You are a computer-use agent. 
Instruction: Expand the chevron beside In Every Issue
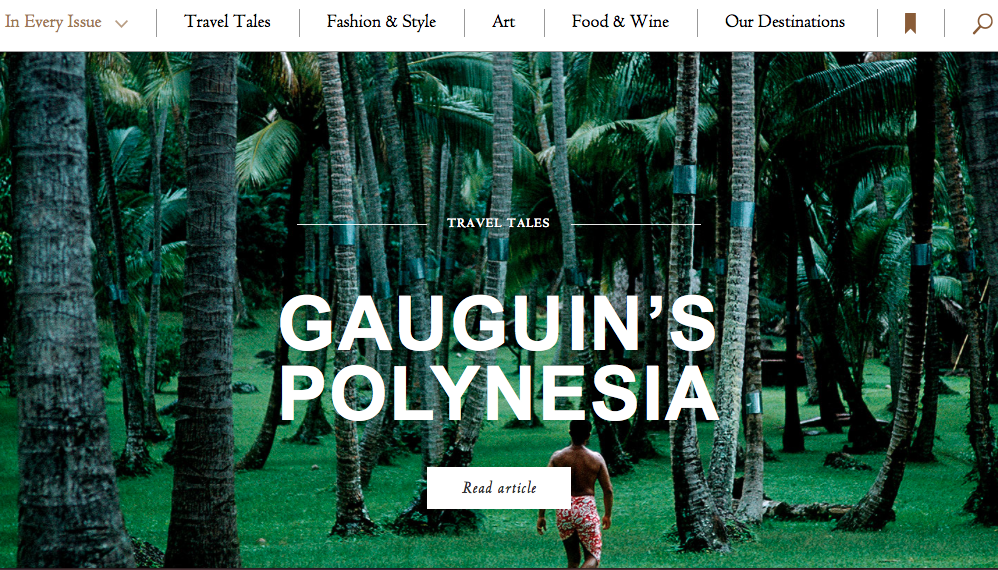click(x=121, y=24)
